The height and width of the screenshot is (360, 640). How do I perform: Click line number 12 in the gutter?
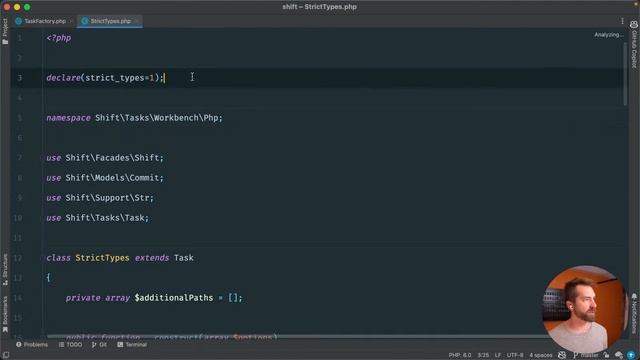[x=18, y=258]
